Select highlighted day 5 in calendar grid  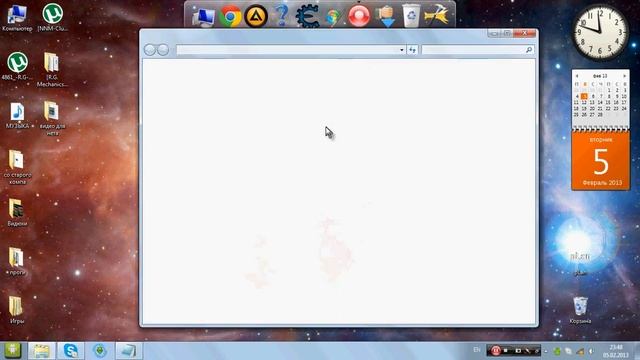tap(584, 96)
